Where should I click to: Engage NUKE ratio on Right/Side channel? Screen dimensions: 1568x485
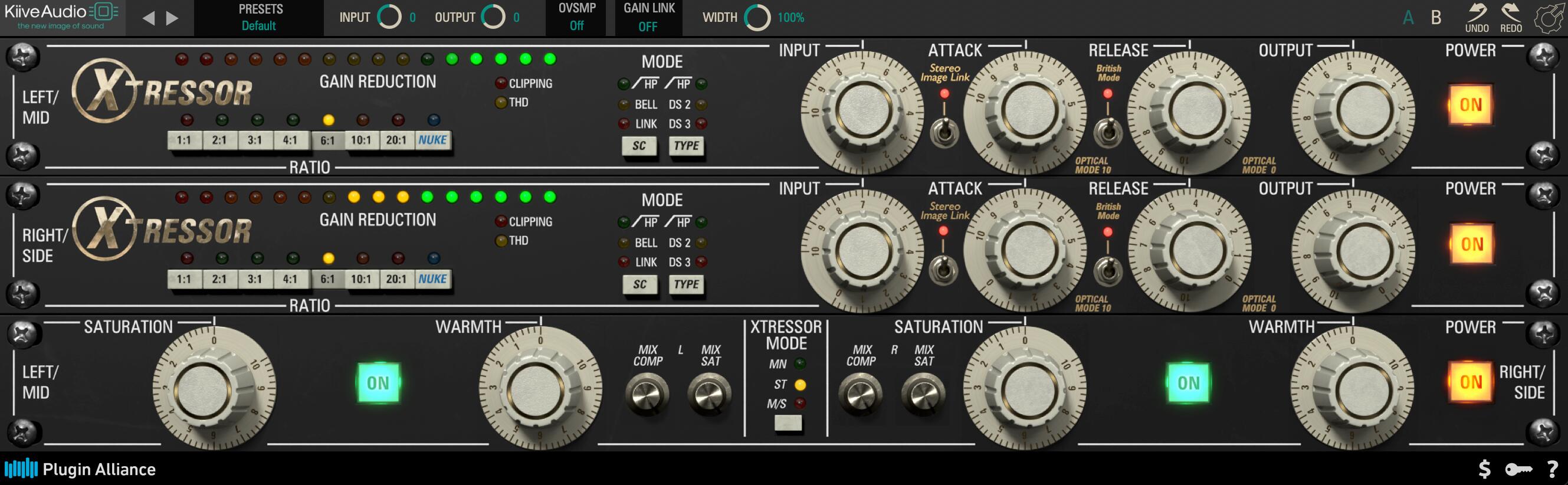pos(433,279)
